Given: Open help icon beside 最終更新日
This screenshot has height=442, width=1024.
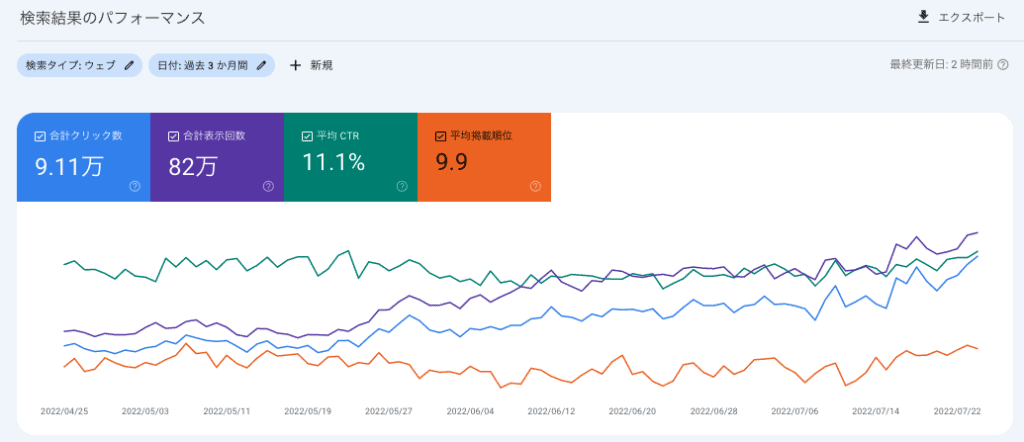Looking at the screenshot, I should click(1003, 65).
